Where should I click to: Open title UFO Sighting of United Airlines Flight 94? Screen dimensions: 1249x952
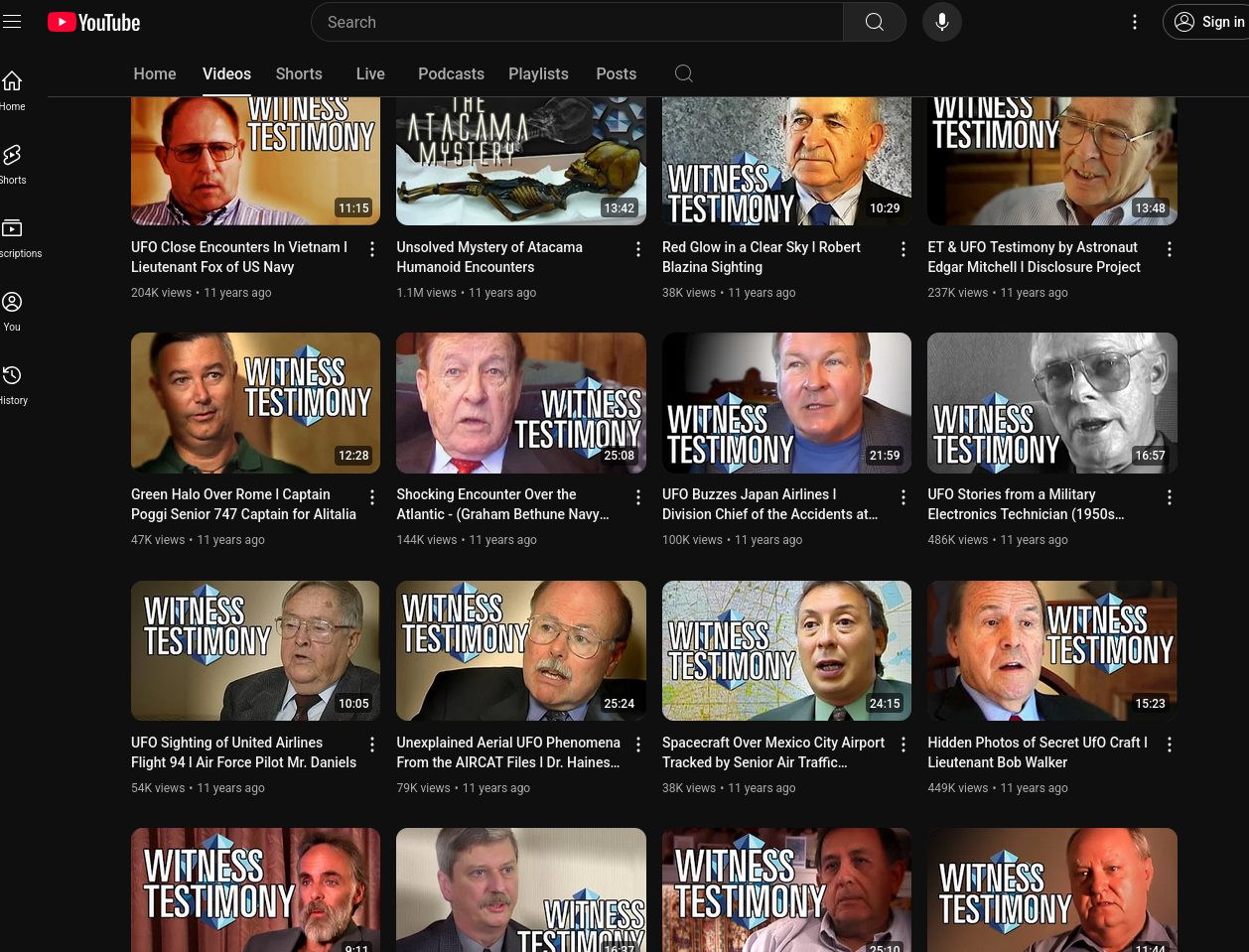point(243,752)
